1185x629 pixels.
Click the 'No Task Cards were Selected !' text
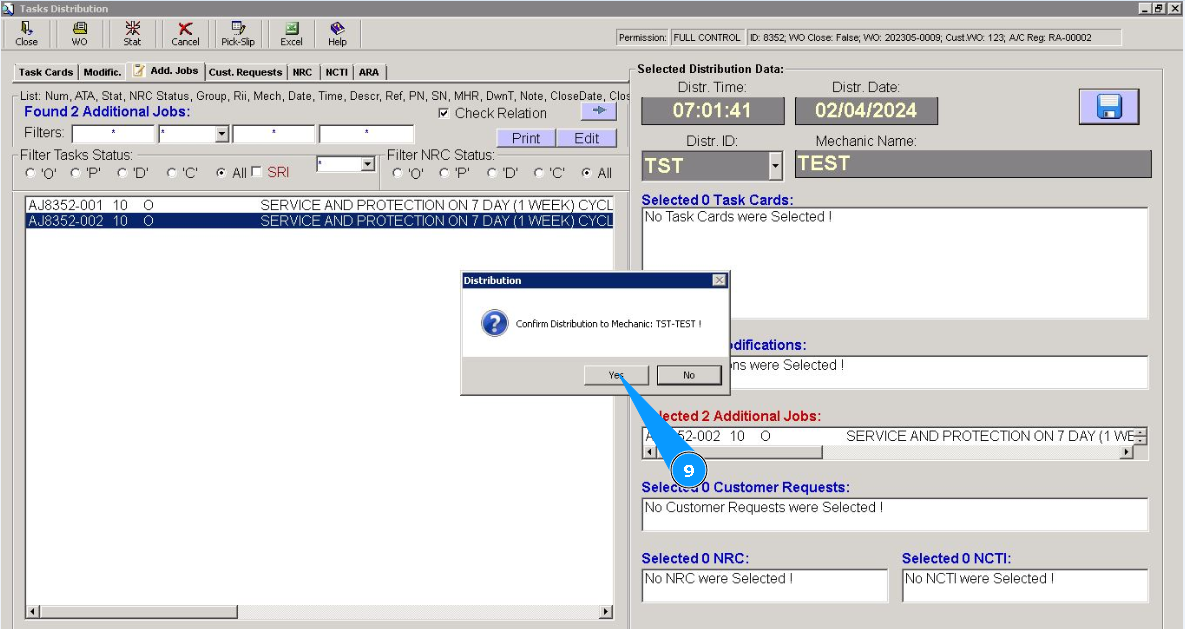[x=738, y=217]
